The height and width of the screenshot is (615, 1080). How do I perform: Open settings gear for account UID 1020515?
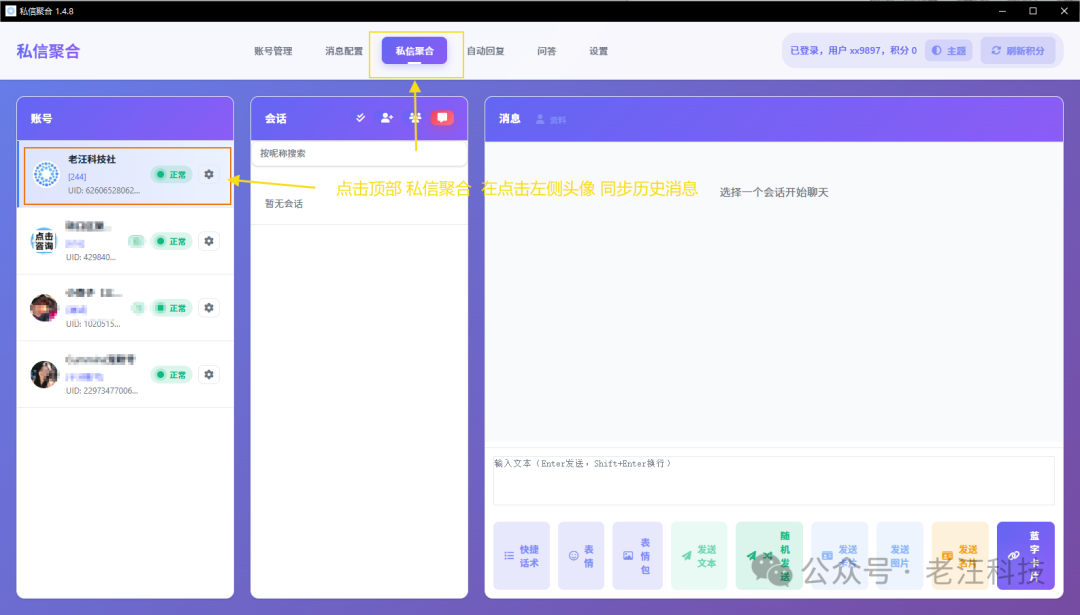(209, 308)
